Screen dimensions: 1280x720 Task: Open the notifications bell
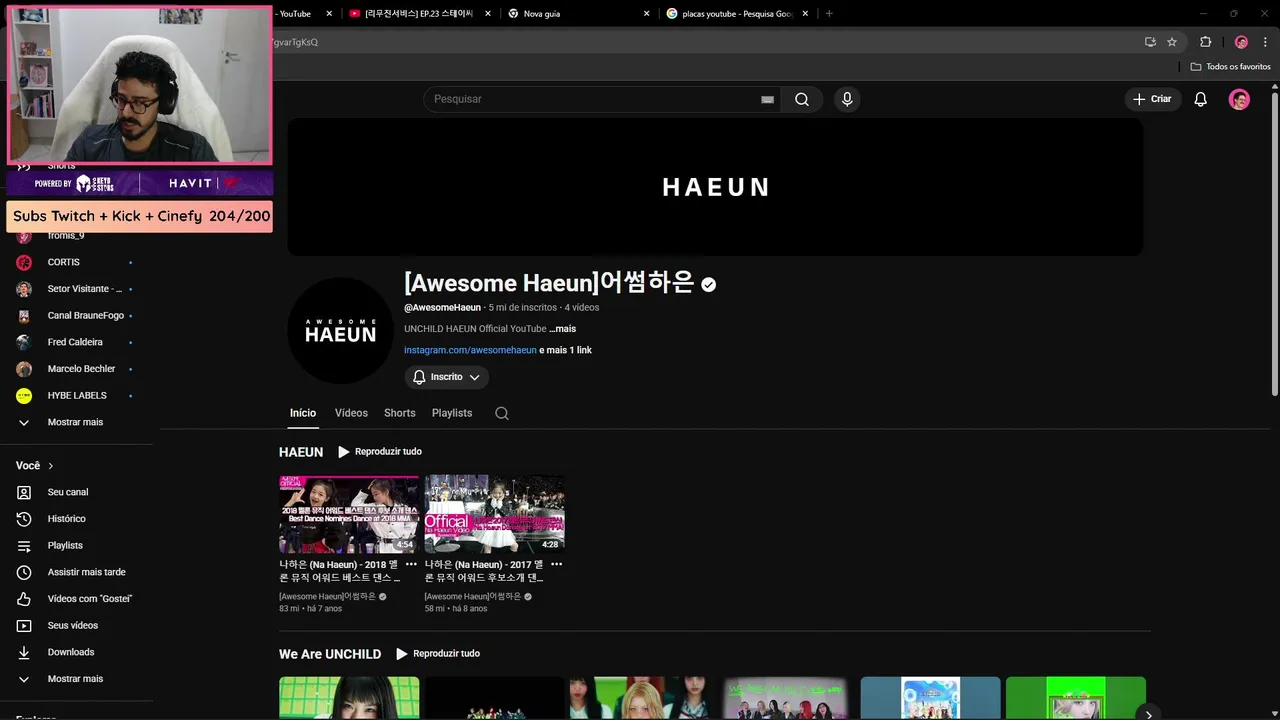pos(1201,99)
